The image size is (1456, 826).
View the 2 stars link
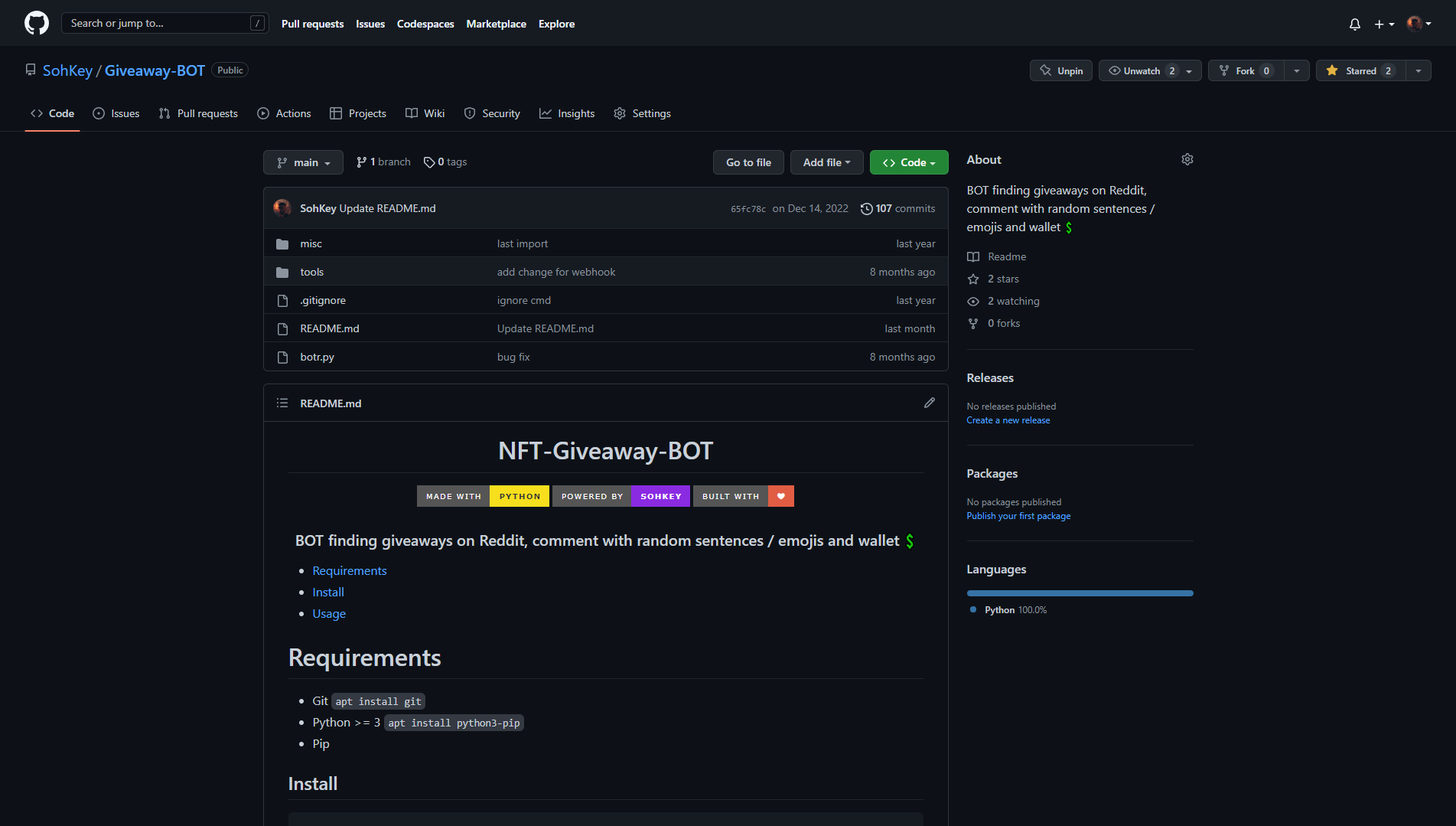pyautogui.click(x=992, y=279)
